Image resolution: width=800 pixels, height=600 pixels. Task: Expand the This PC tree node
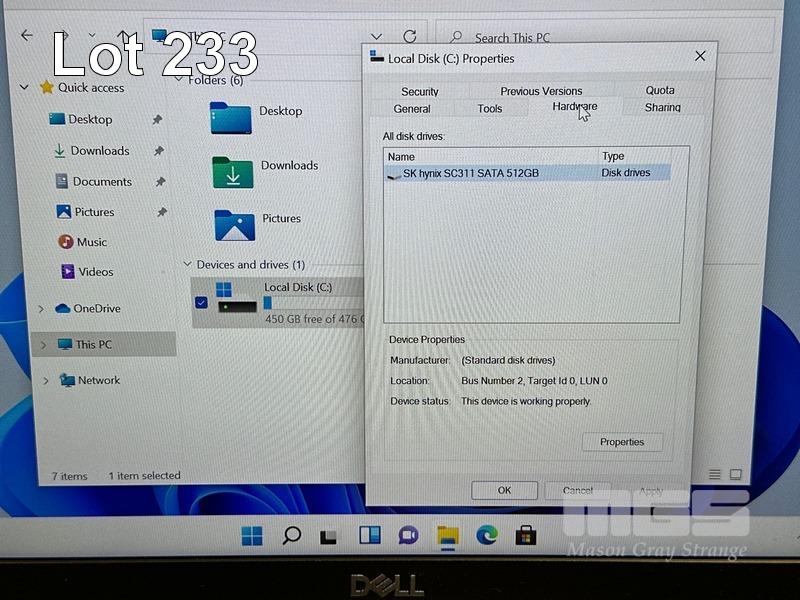(x=43, y=345)
